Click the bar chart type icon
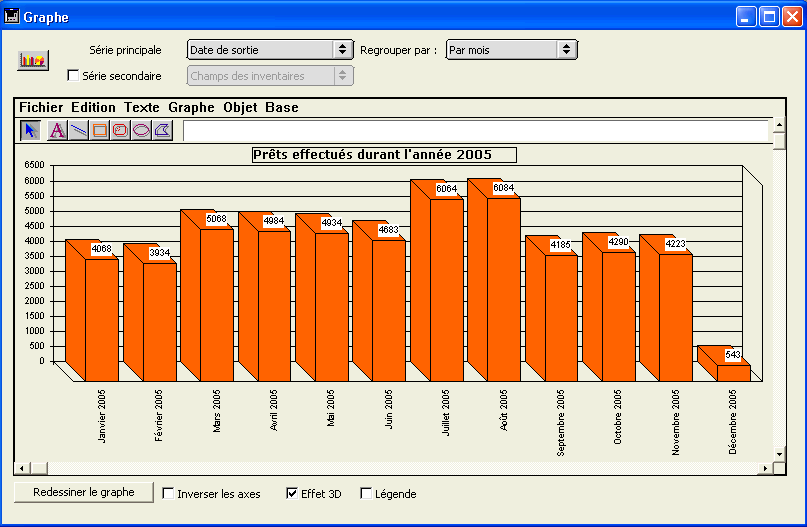The width and height of the screenshot is (807, 527). coord(33,60)
